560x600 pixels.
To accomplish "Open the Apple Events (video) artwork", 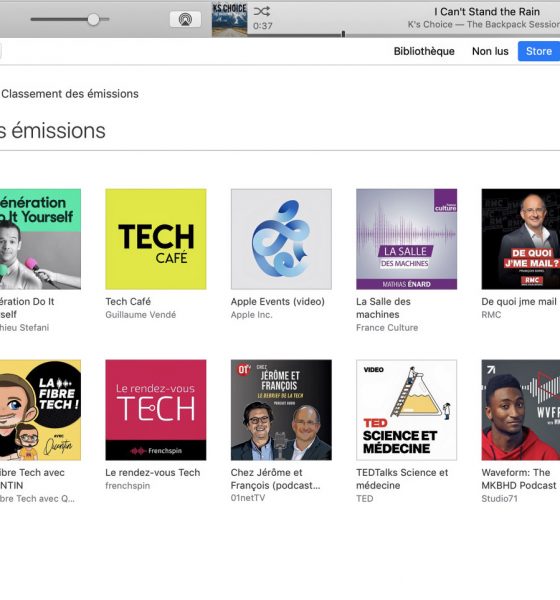I will (x=281, y=239).
